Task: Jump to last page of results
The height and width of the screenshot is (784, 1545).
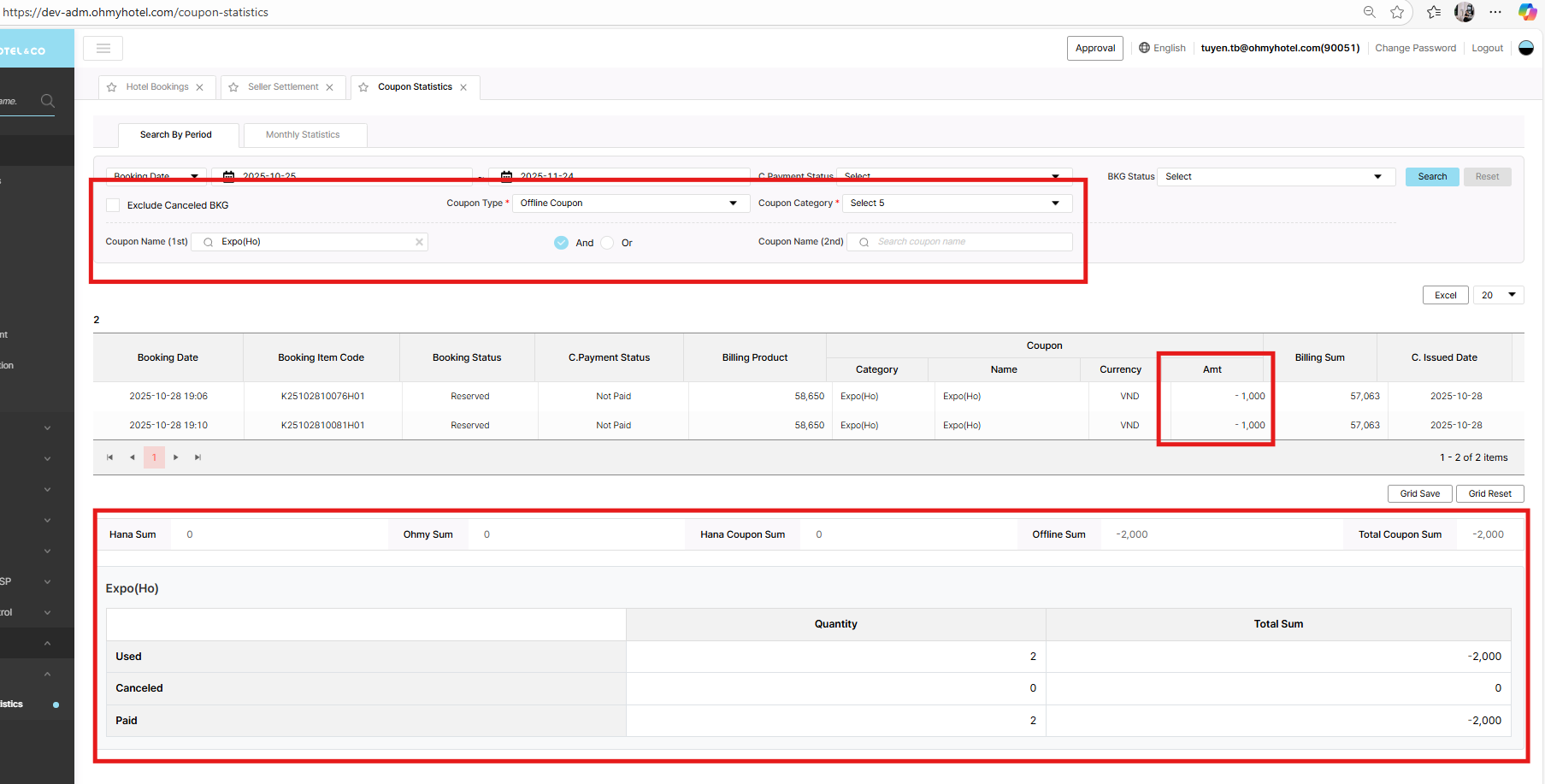Action: pos(198,457)
